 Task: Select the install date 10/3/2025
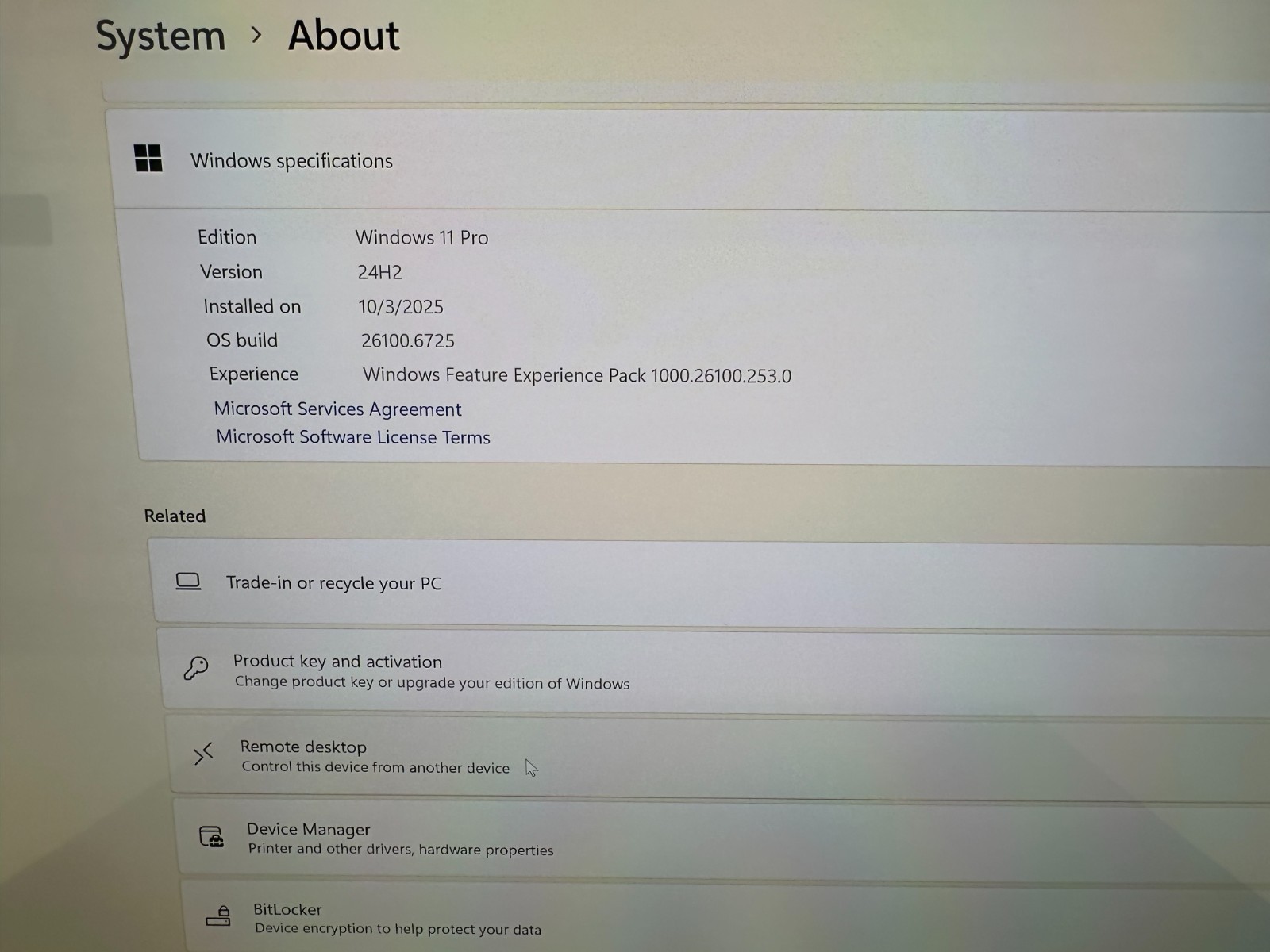[401, 307]
